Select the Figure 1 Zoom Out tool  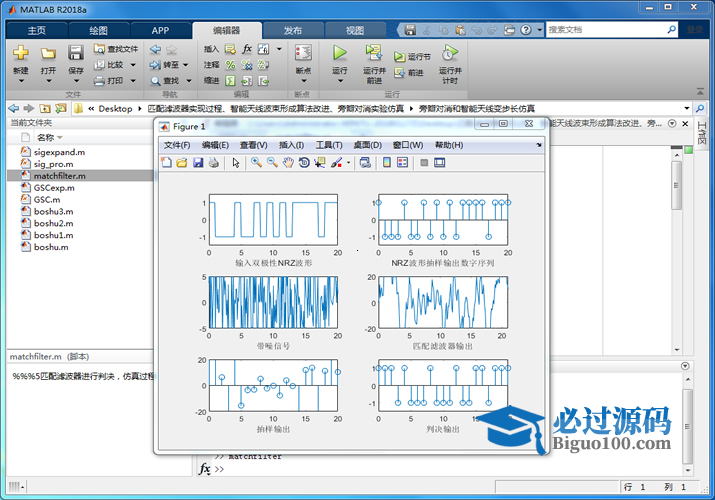click(x=272, y=163)
